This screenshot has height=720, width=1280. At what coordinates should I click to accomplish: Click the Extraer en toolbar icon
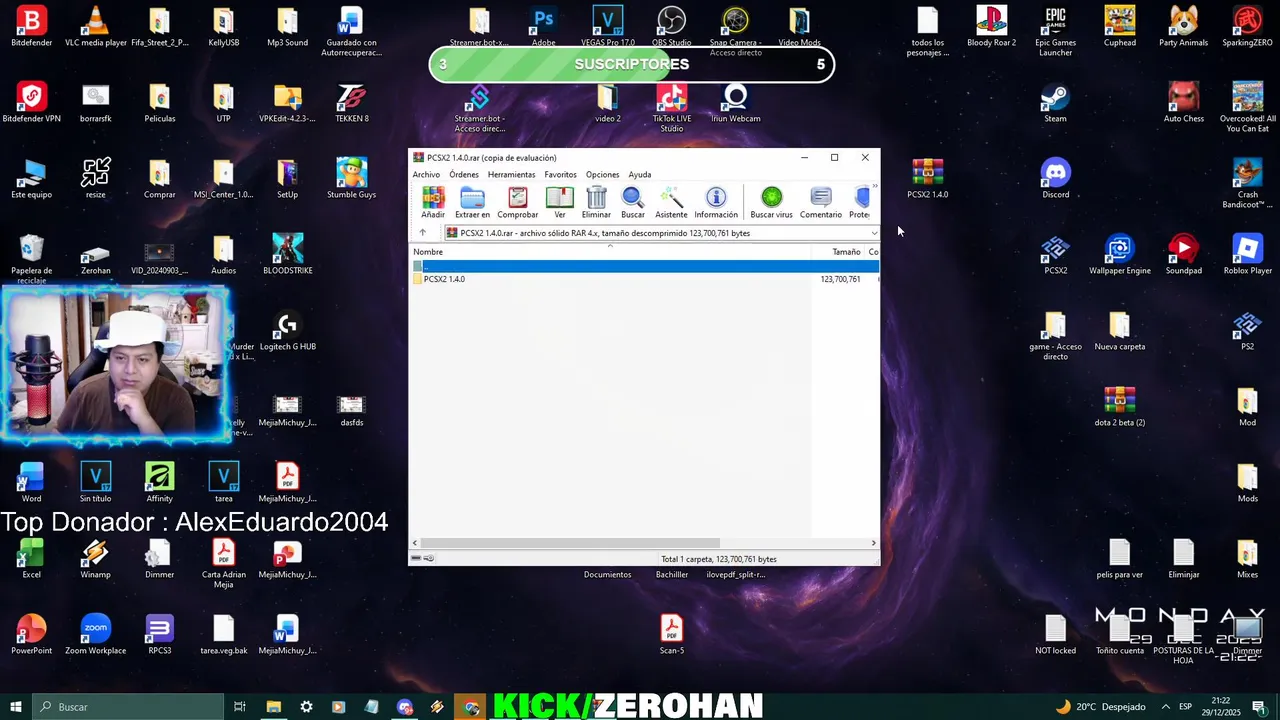click(x=472, y=202)
